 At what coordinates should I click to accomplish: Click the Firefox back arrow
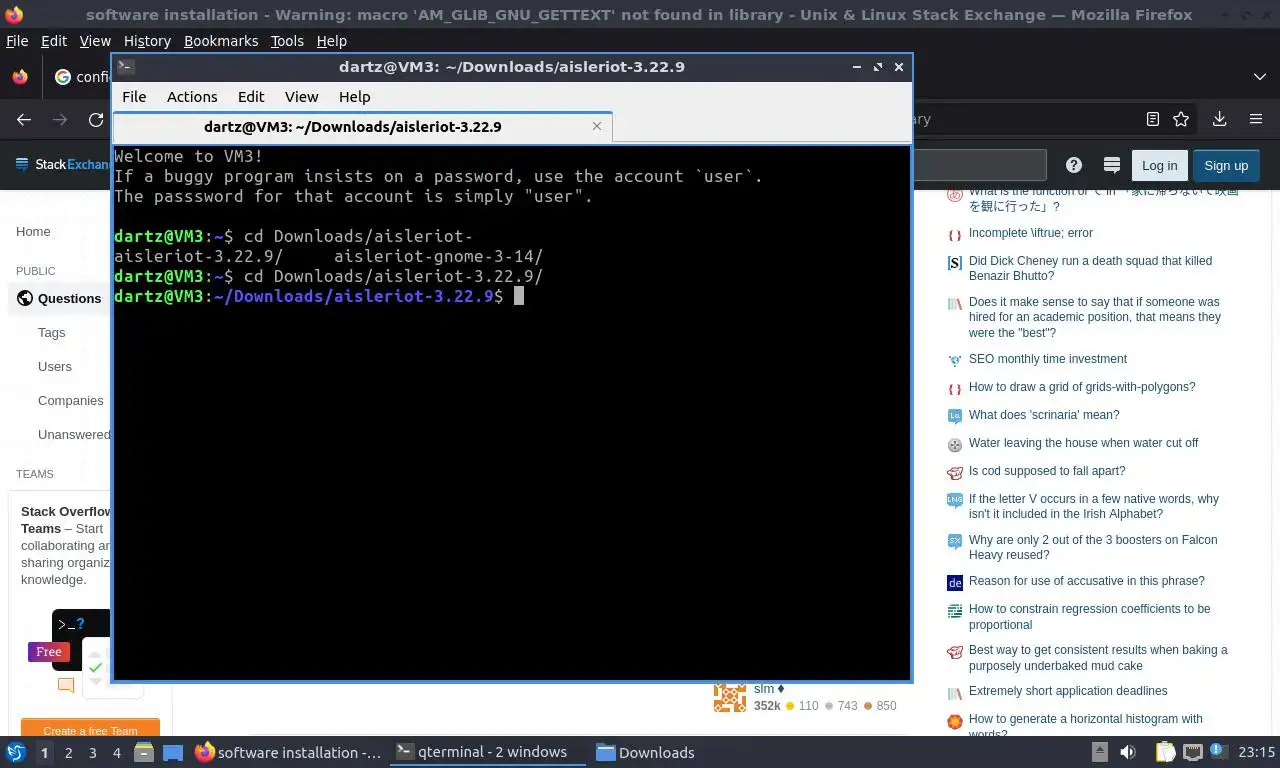(24, 119)
